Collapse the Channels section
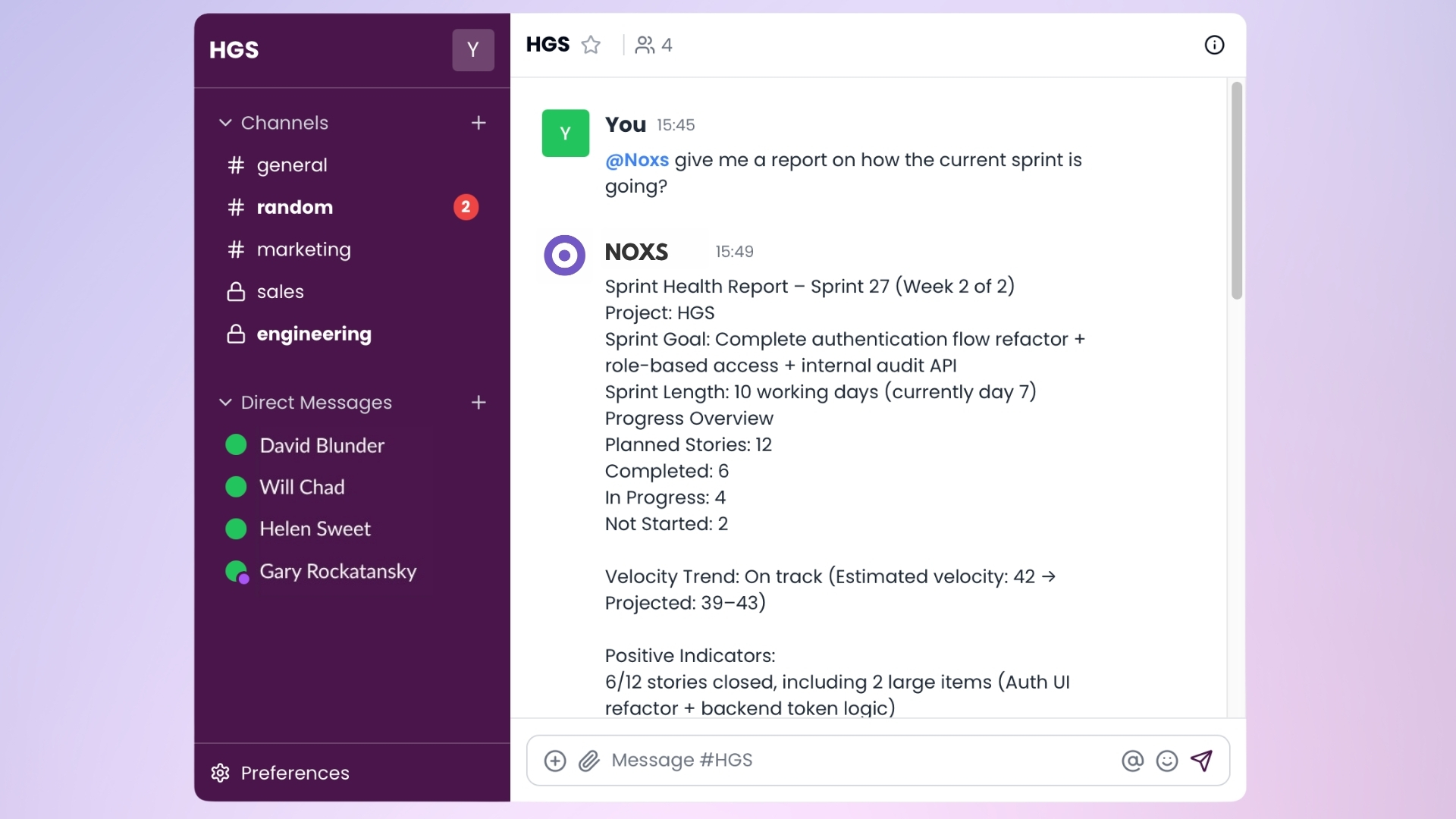The image size is (1456, 819). (225, 123)
